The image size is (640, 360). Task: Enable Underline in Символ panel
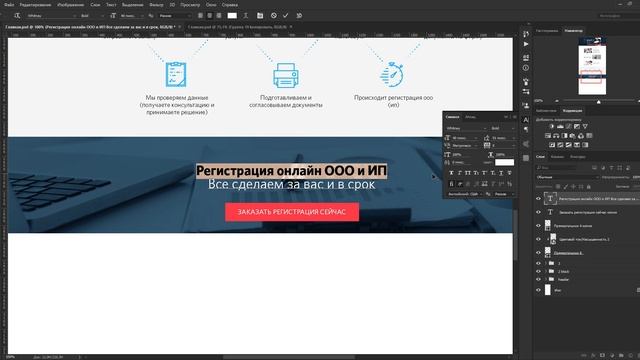(x=501, y=173)
